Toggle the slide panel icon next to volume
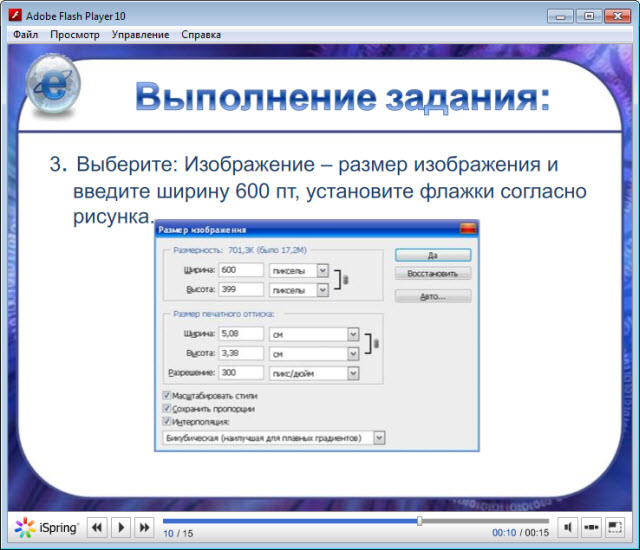 [x=591, y=528]
